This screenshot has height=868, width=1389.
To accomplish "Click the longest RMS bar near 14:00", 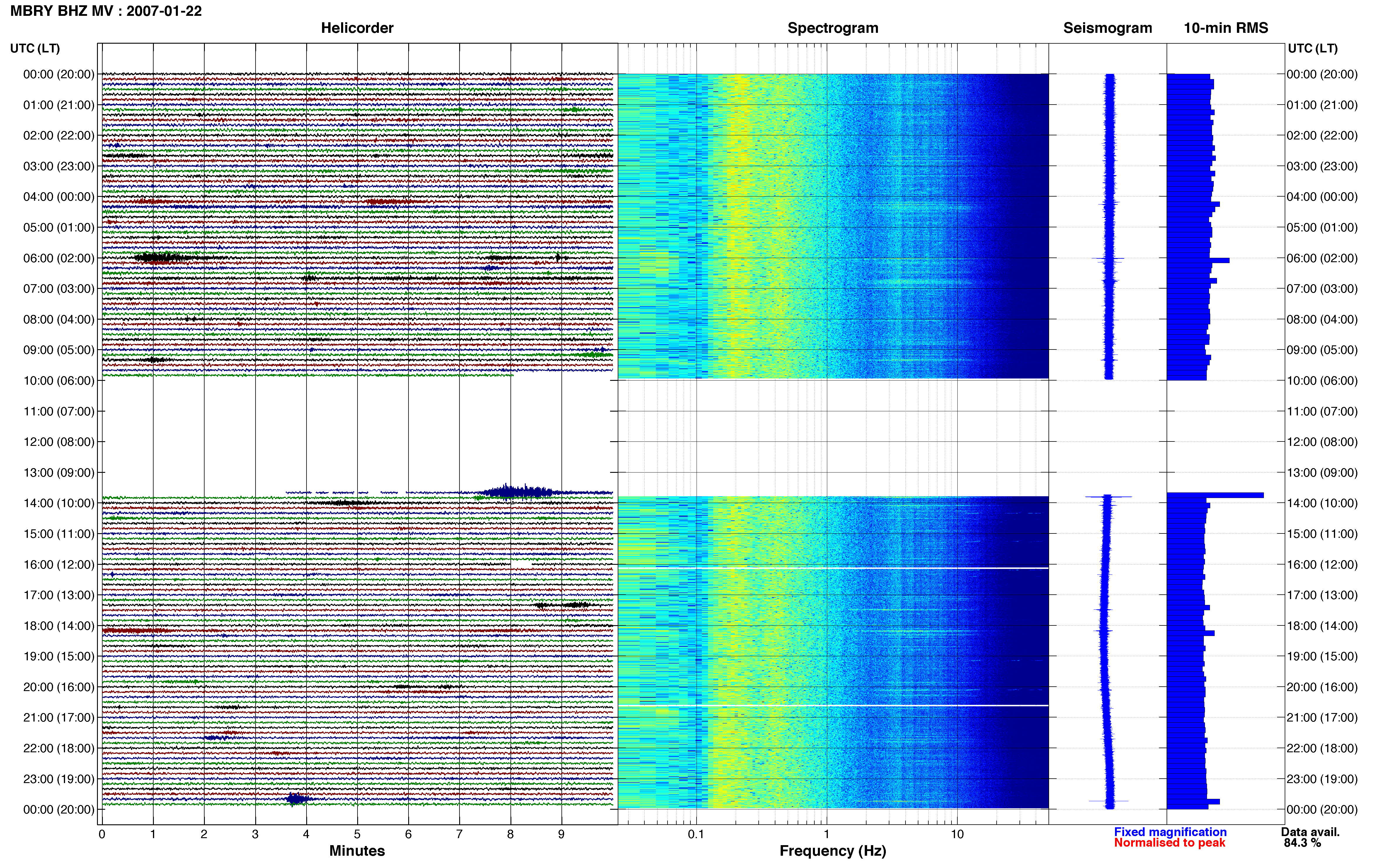I will click(x=1215, y=495).
